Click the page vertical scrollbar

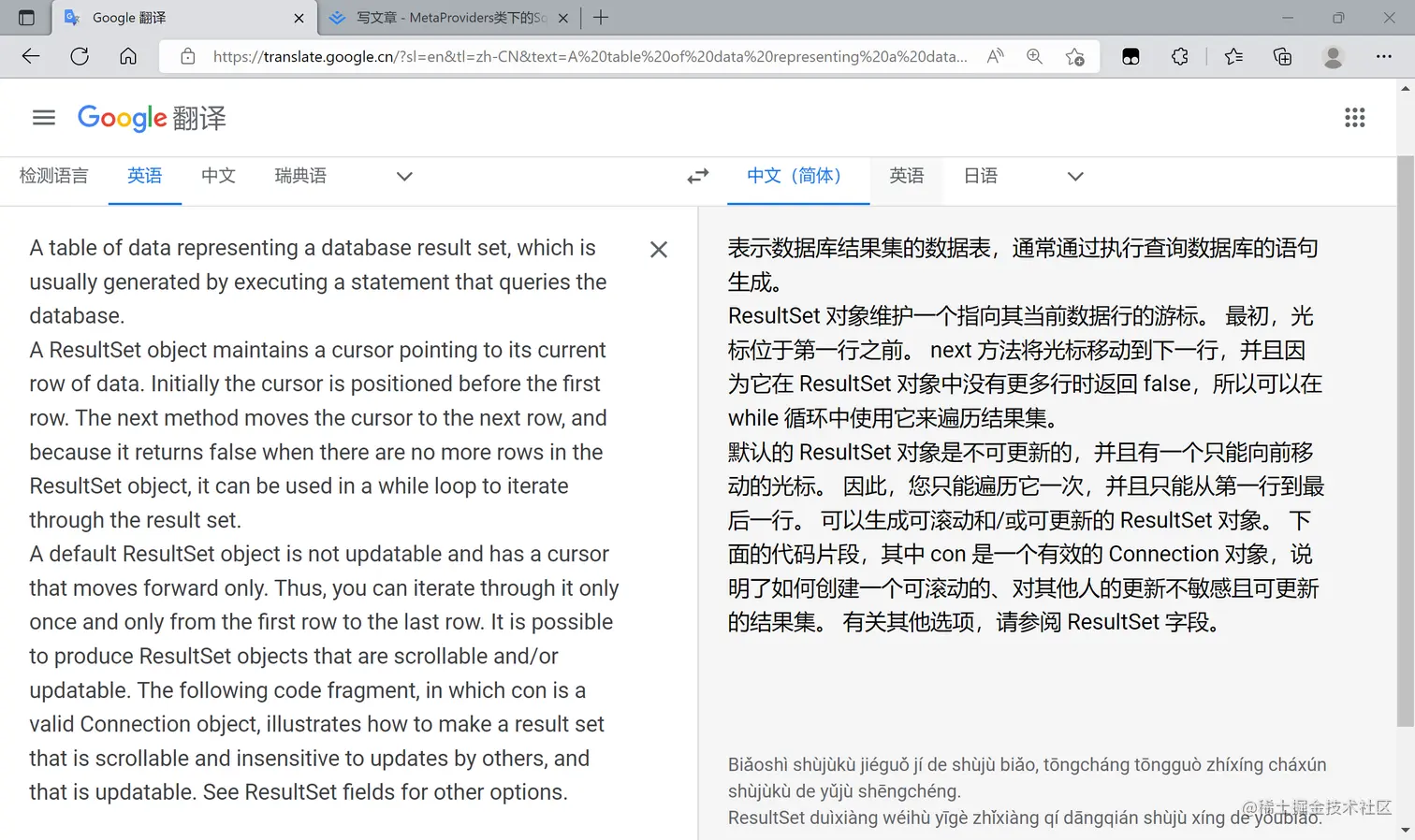1406,440
